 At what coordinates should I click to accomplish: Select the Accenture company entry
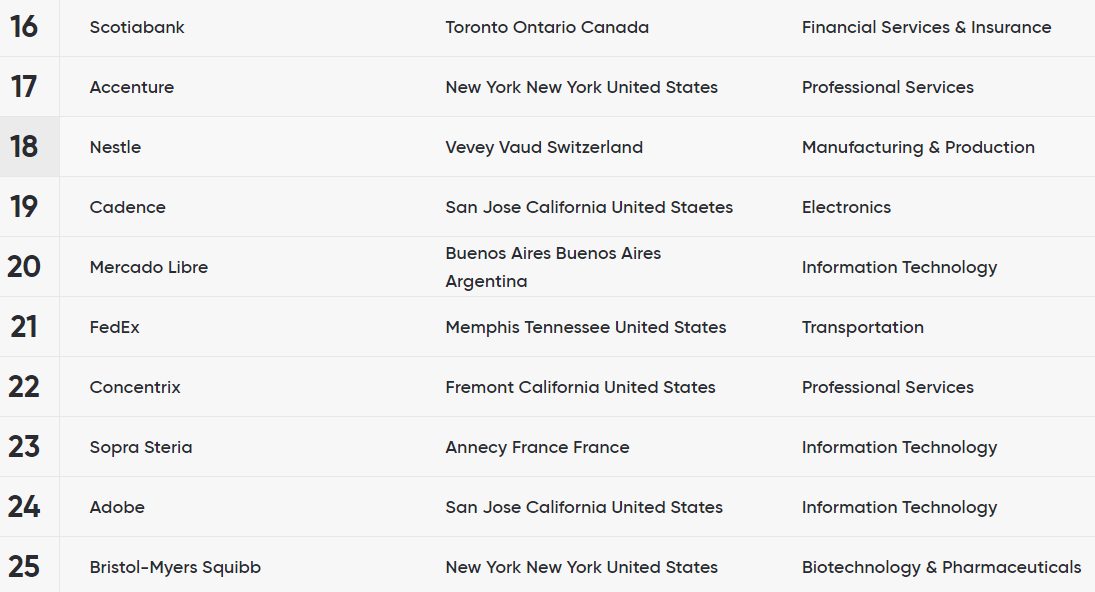[131, 87]
